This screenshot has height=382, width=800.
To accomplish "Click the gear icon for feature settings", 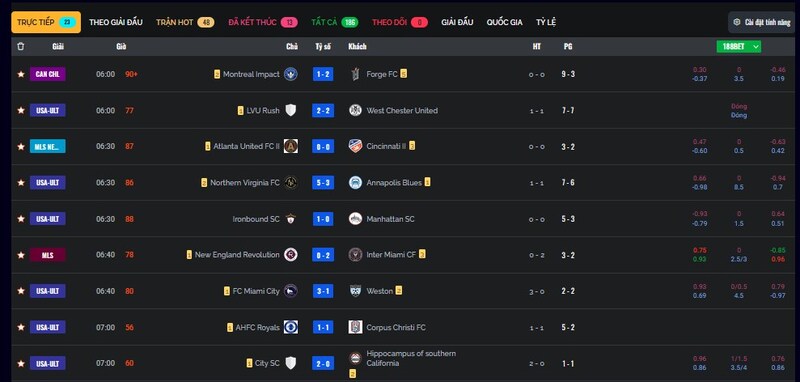I will click(737, 22).
